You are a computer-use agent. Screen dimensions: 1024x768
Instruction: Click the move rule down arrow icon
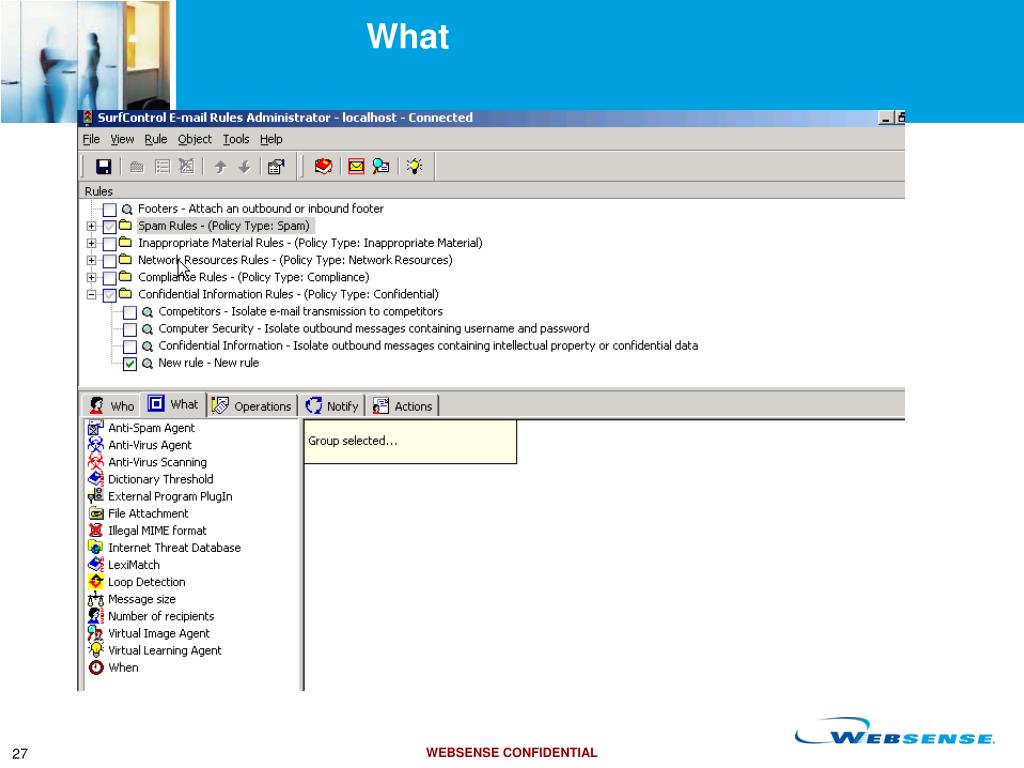pyautogui.click(x=244, y=167)
